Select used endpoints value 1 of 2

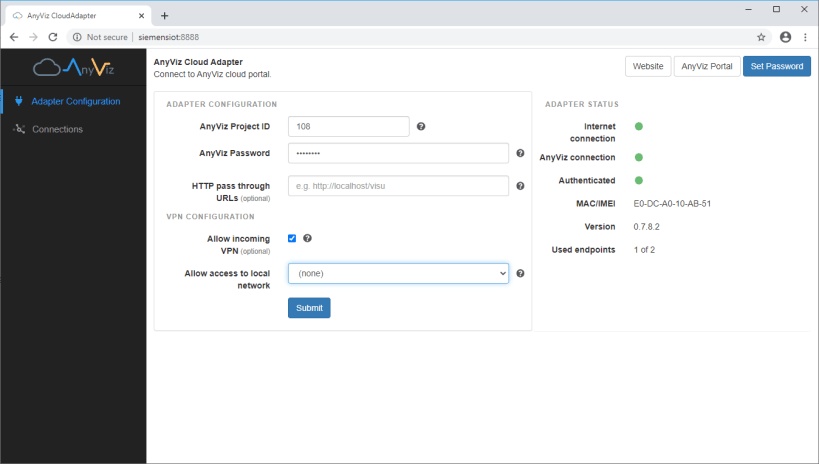pos(645,250)
